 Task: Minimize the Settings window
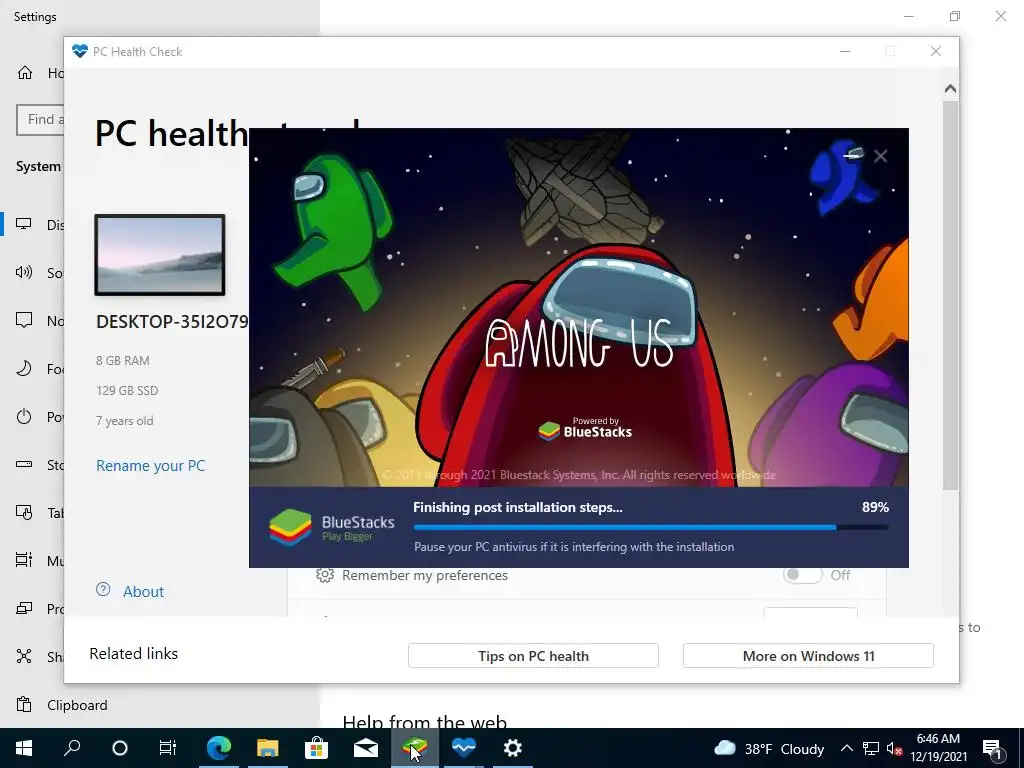coord(908,16)
